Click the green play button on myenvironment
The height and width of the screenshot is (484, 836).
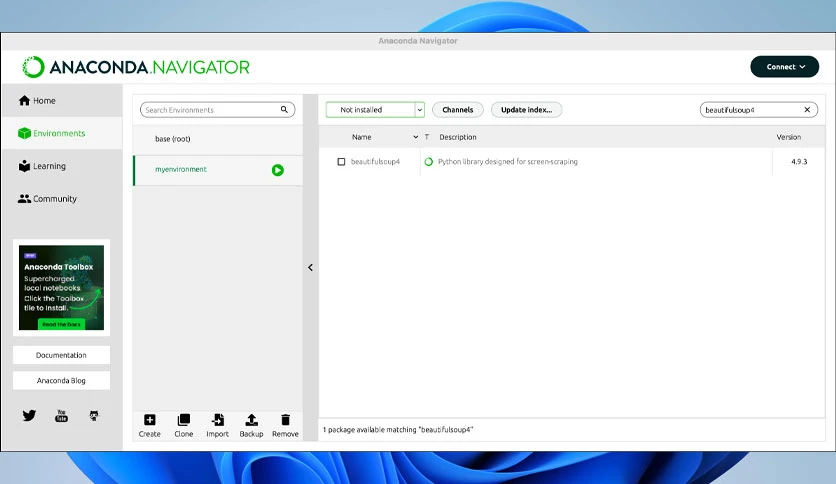tap(278, 170)
